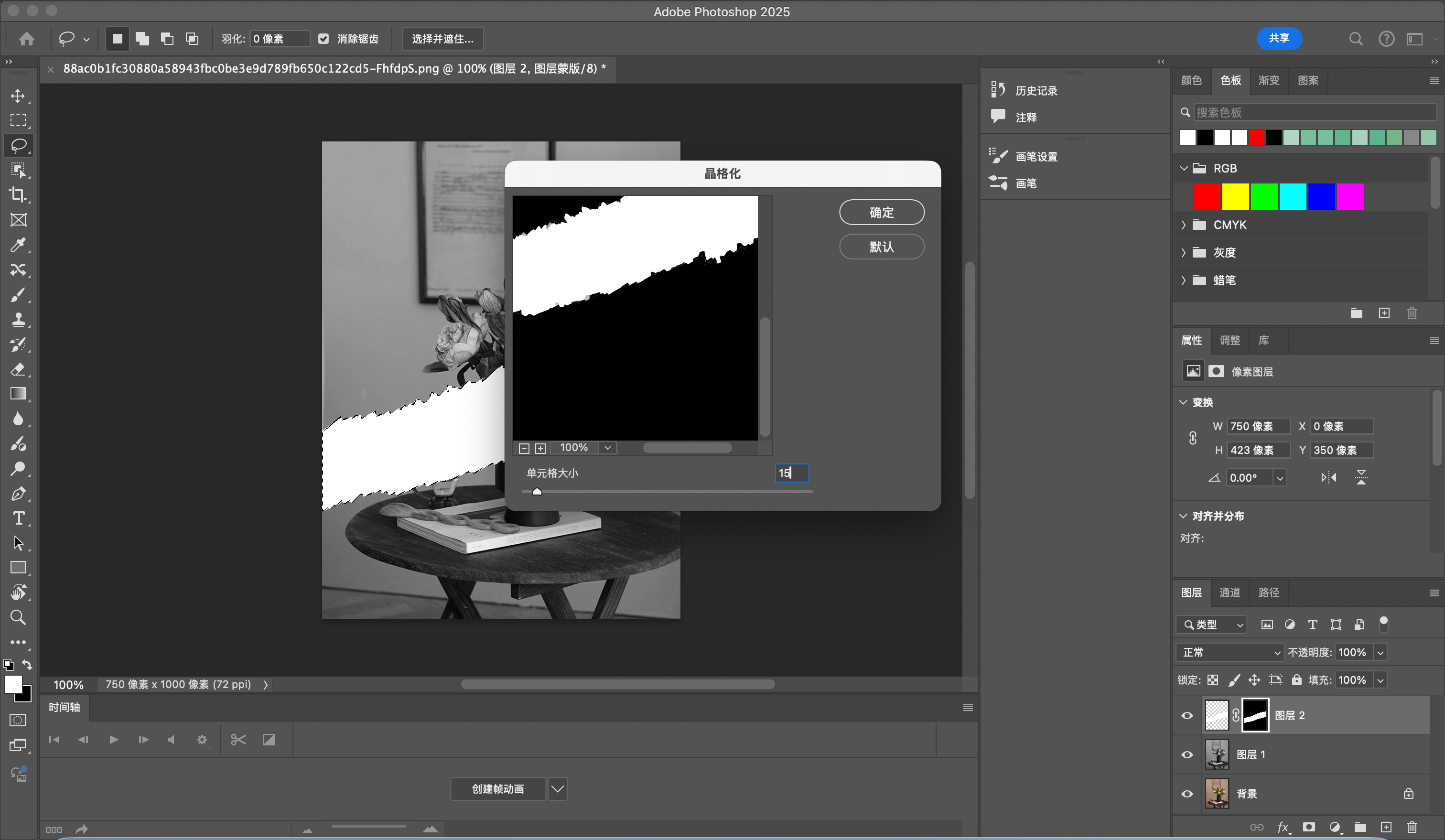The height and width of the screenshot is (840, 1445).
Task: Open the preview zoom percentage dropdown
Action: coord(607,448)
